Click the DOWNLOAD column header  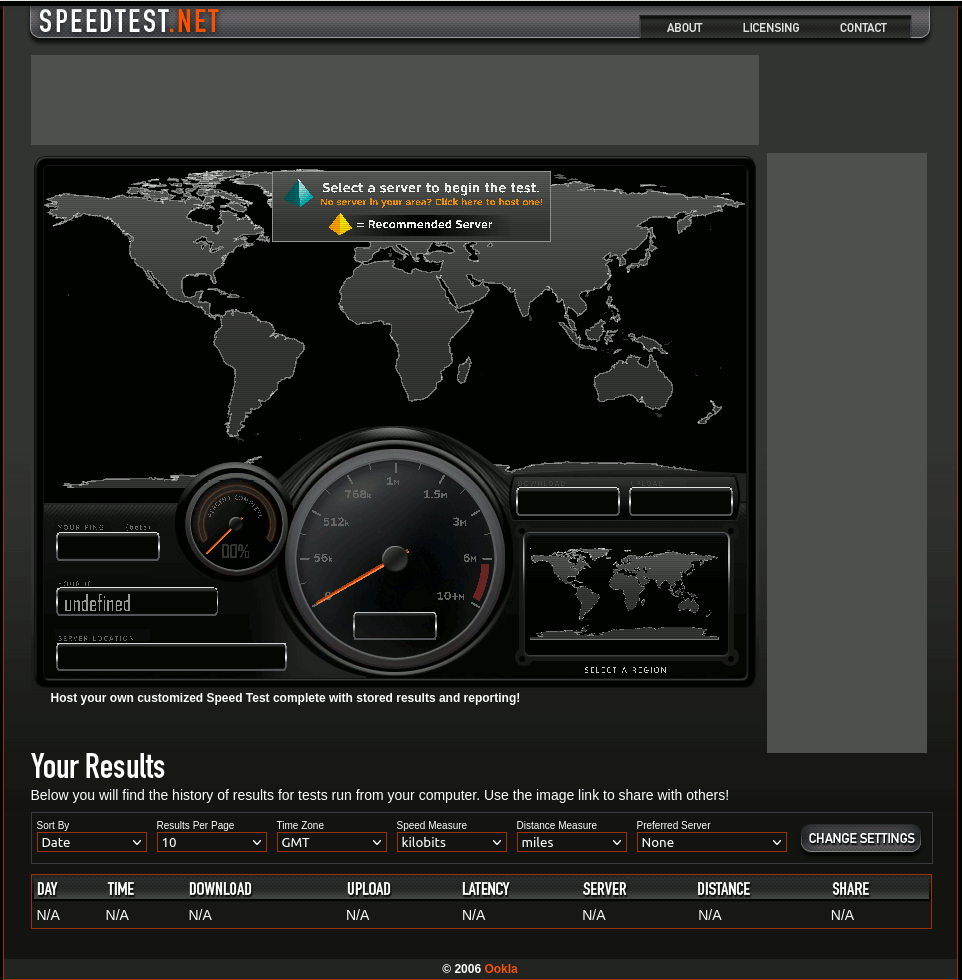tap(220, 889)
